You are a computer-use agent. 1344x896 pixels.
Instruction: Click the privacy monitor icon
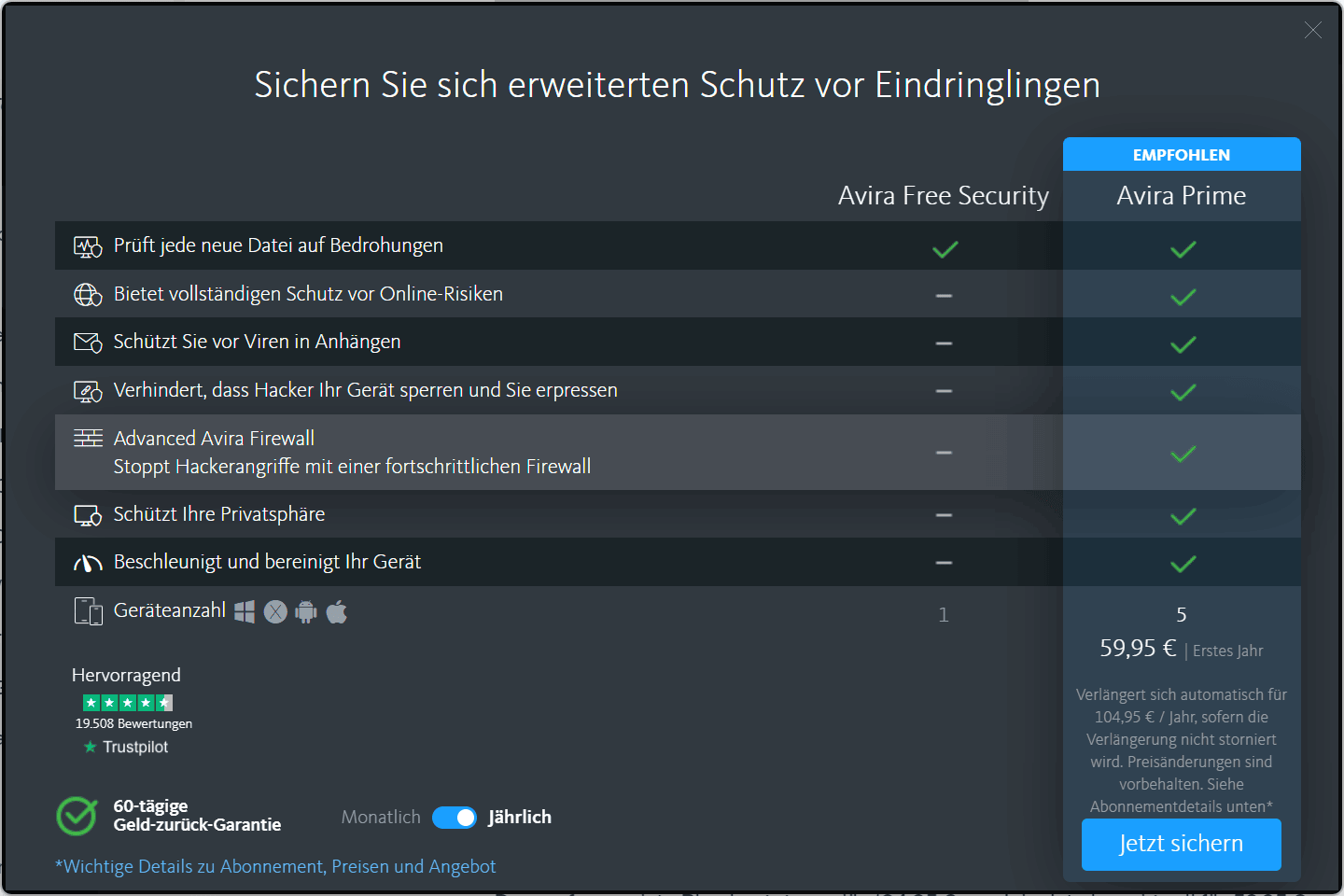tap(88, 515)
